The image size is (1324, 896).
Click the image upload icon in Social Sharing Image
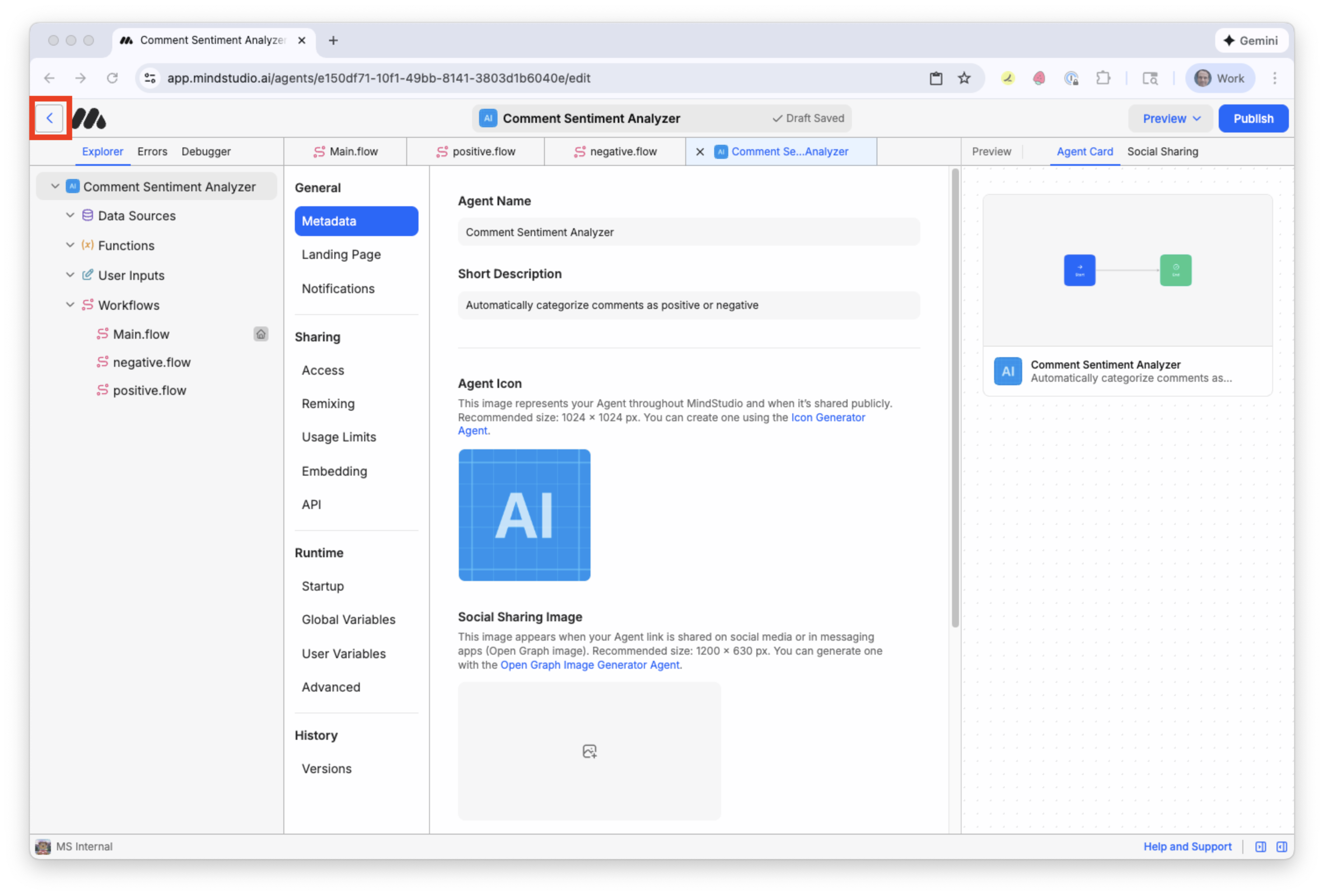point(589,751)
